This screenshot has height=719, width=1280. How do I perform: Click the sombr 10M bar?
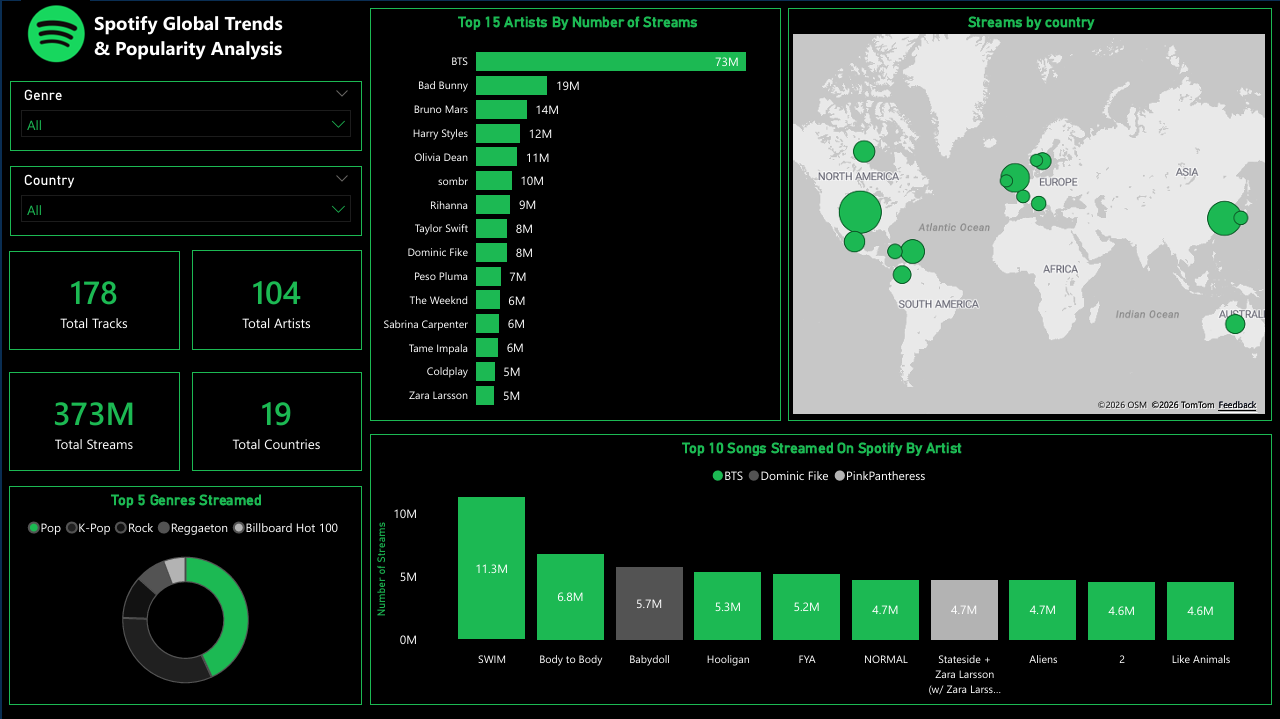pos(494,181)
